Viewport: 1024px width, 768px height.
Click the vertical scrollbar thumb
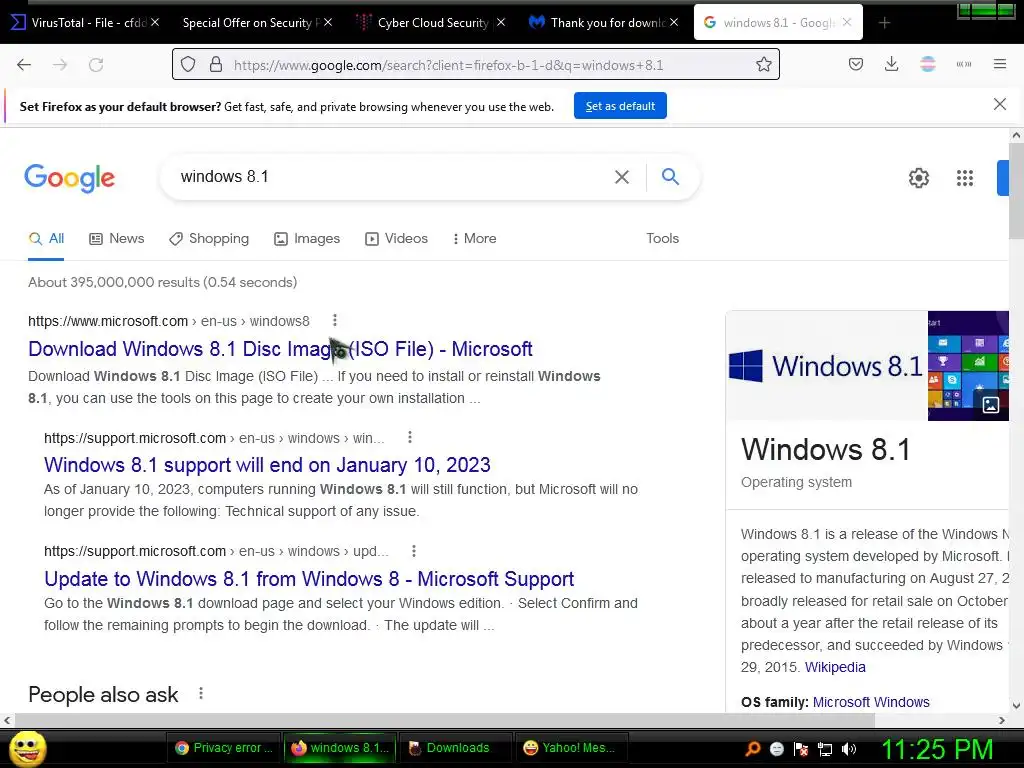(x=1016, y=191)
